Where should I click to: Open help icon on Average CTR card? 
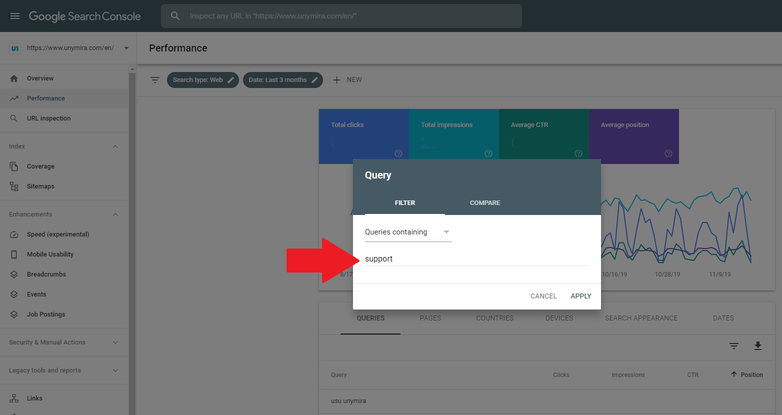click(x=578, y=154)
